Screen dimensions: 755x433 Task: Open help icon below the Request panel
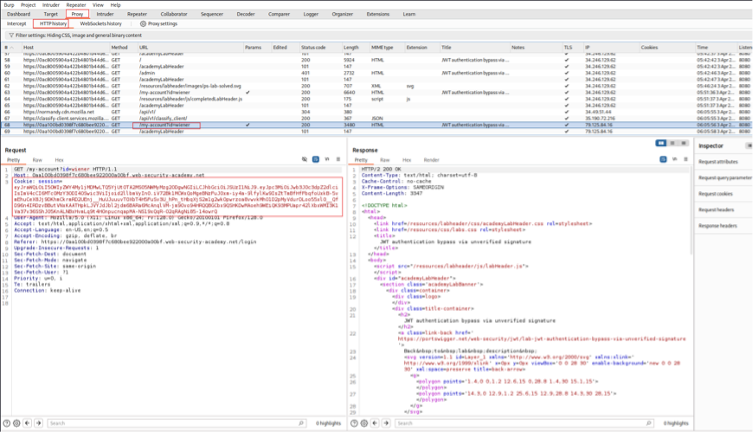pos(7,423)
